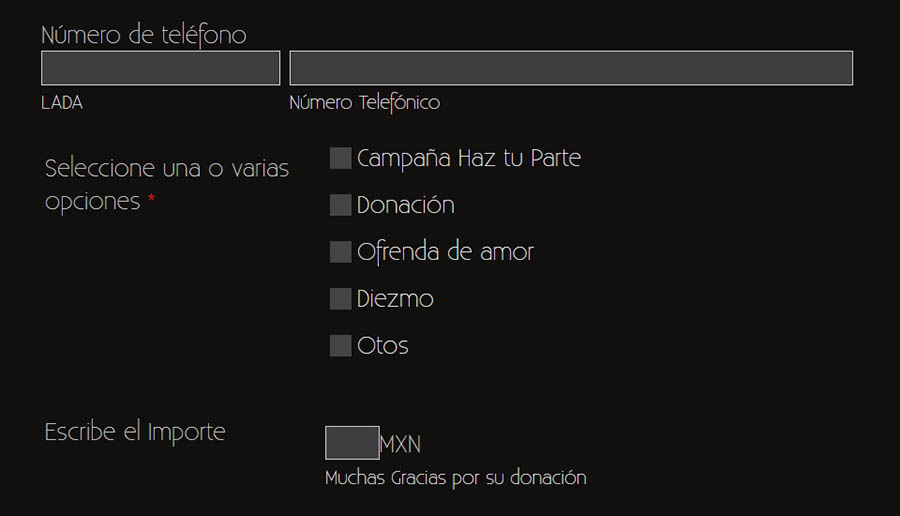The image size is (900, 516).
Task: Click the "Diezmo" option label text
Action: [x=395, y=299]
